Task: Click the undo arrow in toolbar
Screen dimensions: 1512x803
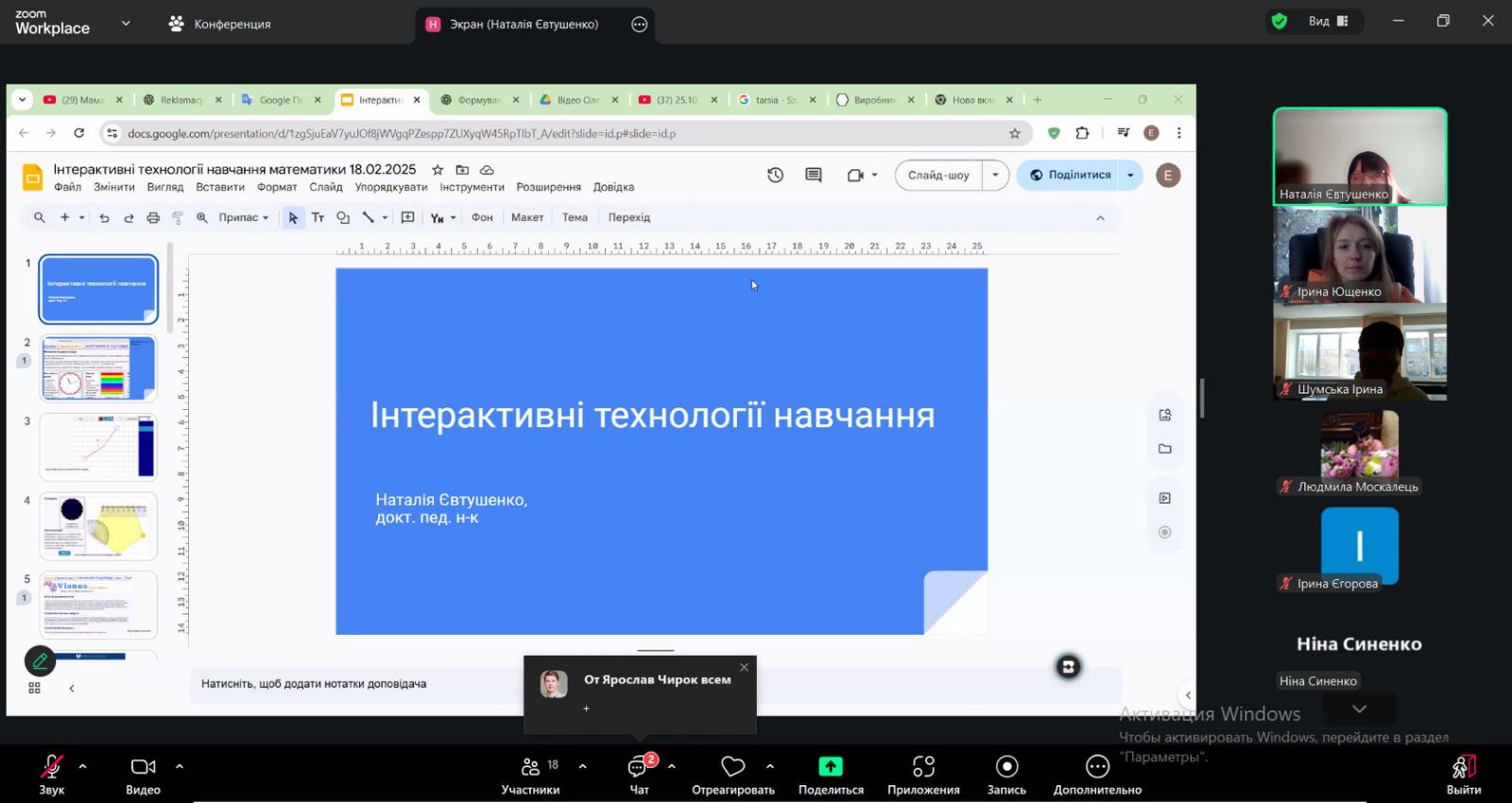Action: coord(104,217)
